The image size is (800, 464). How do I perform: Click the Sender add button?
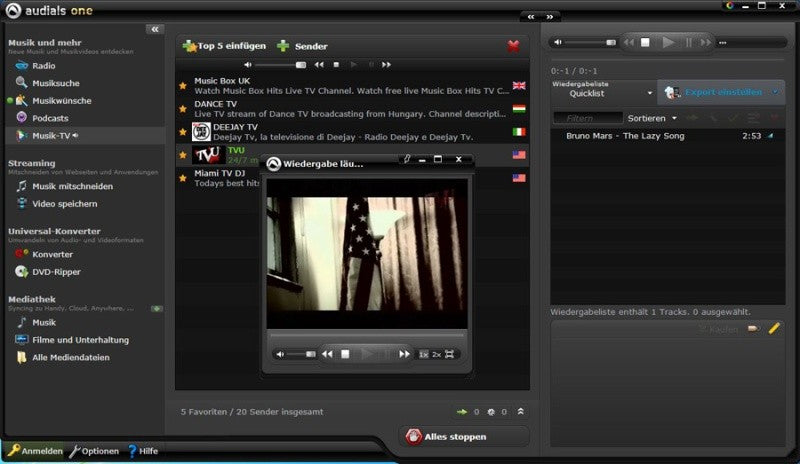point(302,46)
